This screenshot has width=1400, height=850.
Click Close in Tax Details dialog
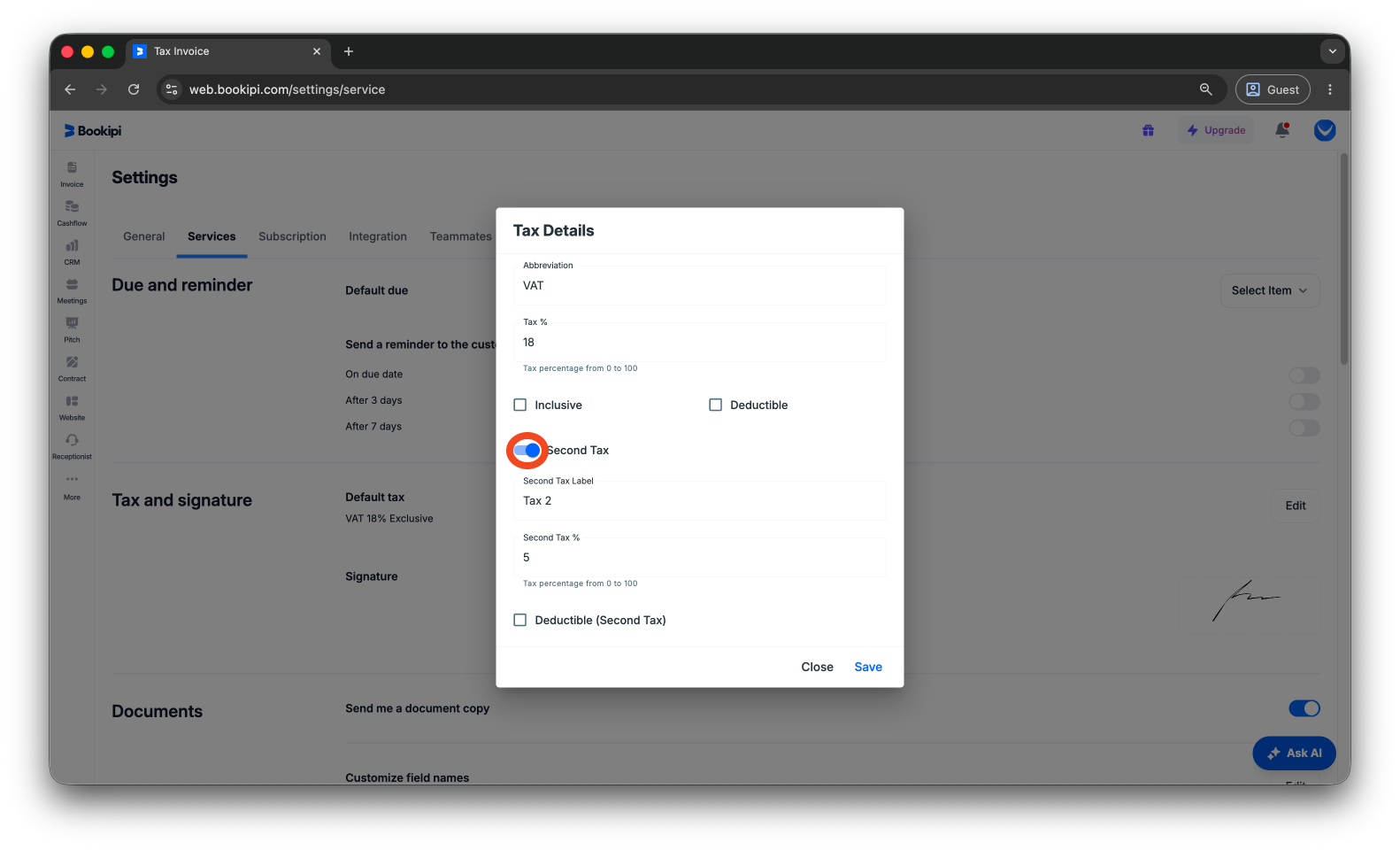[x=817, y=667]
